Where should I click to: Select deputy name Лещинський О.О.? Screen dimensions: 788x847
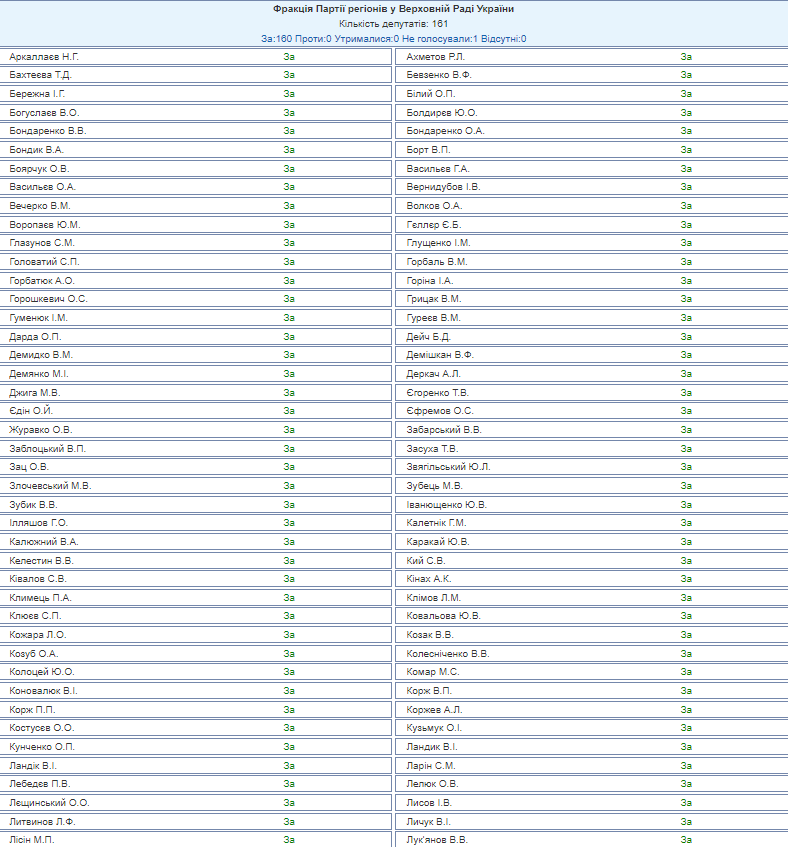50,803
